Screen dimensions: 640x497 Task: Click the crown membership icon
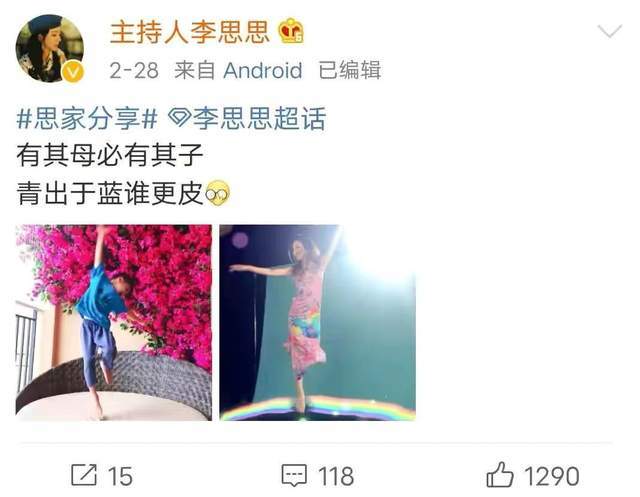coord(291,31)
